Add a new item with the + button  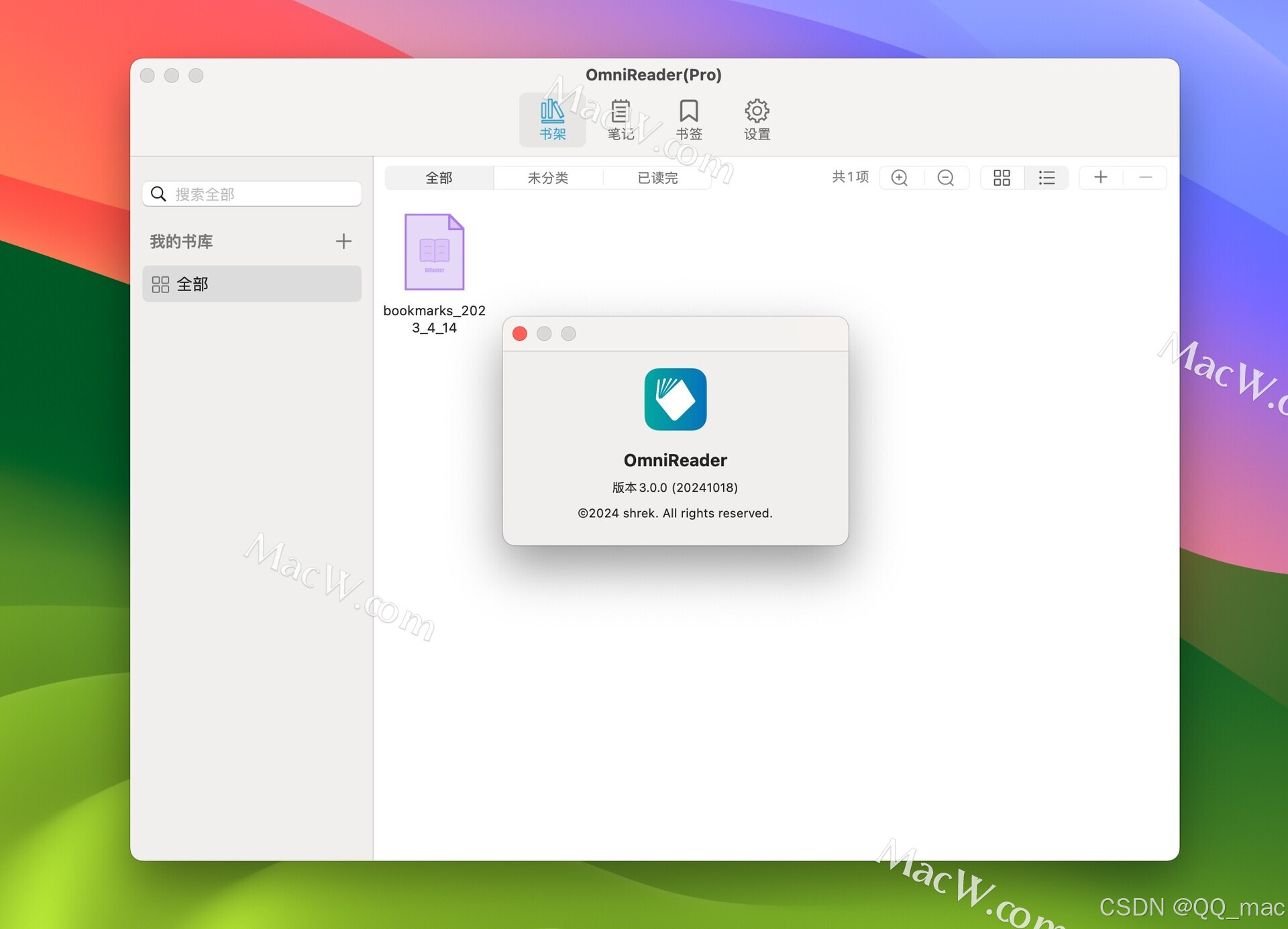tap(1100, 178)
